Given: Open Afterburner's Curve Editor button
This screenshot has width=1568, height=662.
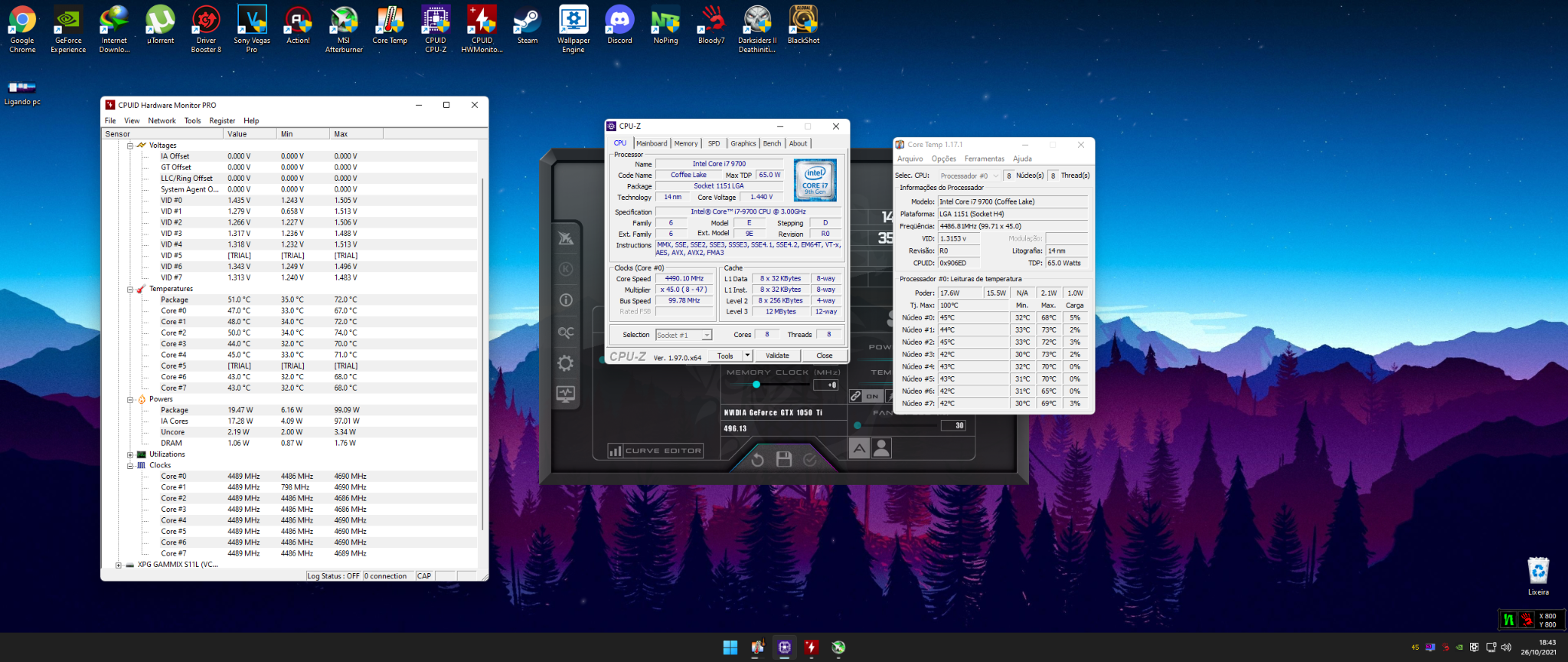Looking at the screenshot, I should click(x=655, y=451).
